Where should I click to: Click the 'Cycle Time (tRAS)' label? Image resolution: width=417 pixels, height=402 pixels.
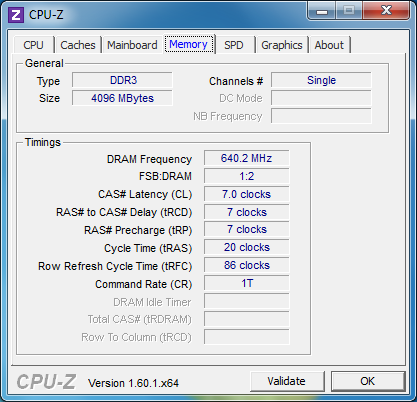click(148, 248)
